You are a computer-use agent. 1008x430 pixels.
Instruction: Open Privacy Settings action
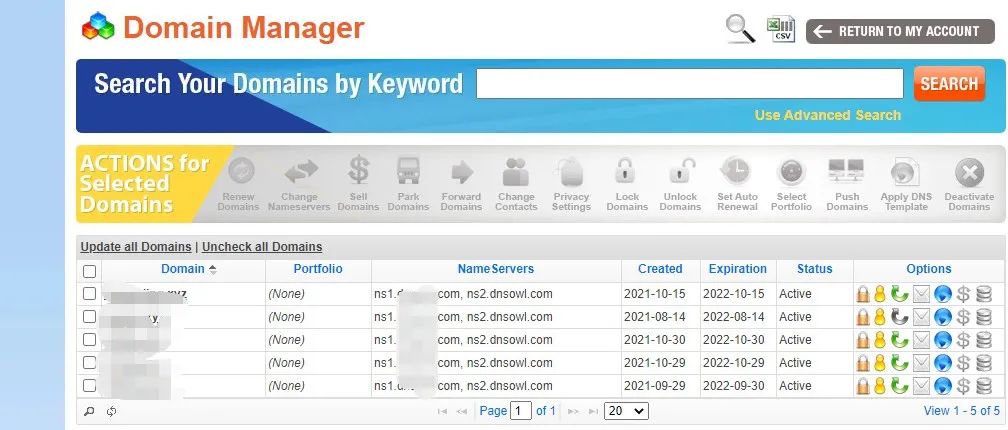571,172
